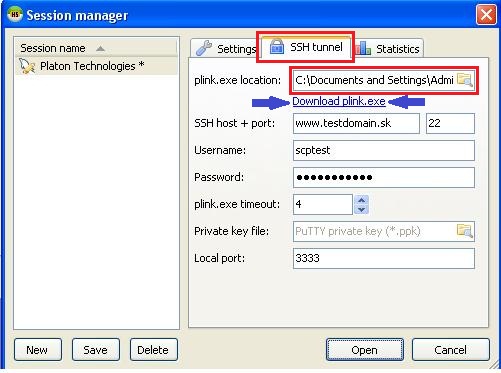Click the SSH port field showing 22

[x=450, y=123]
